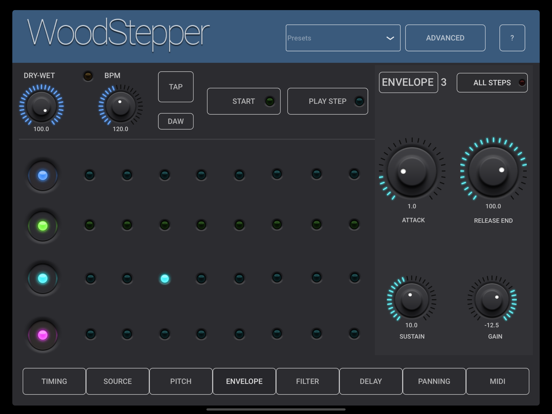Toggle step 1 in the magenta row
Viewport: 552px width, 414px height.
point(90,334)
